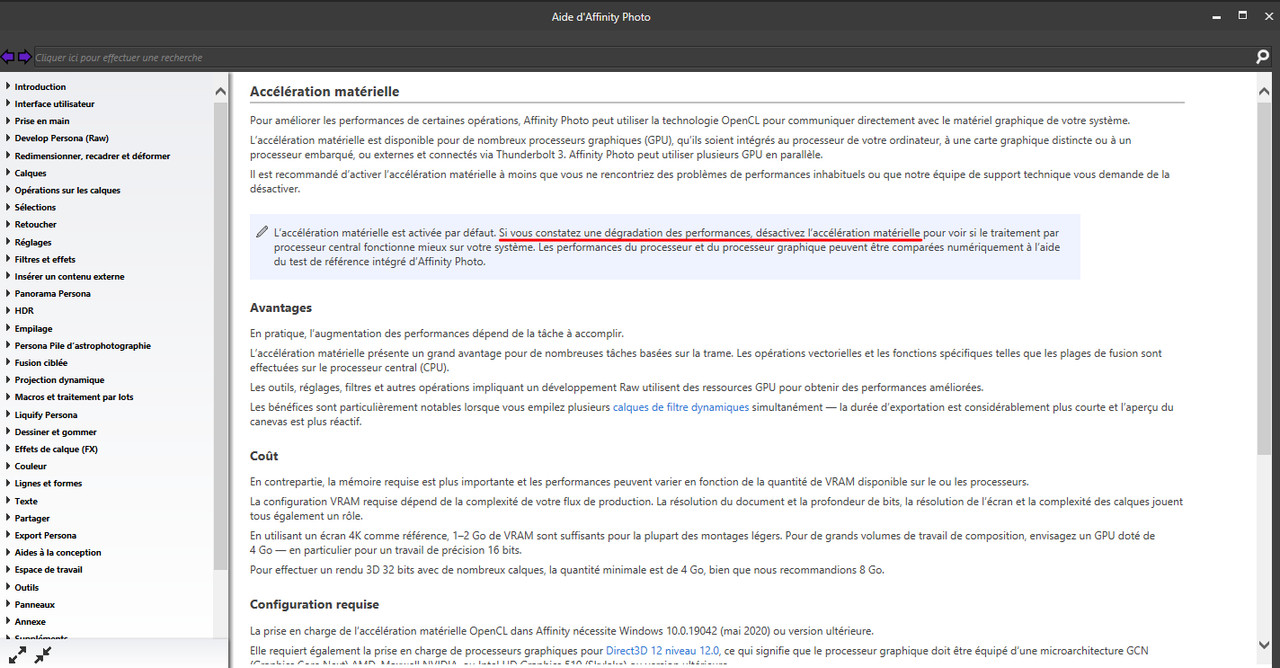Open Macros et traitement par lots

coord(74,397)
